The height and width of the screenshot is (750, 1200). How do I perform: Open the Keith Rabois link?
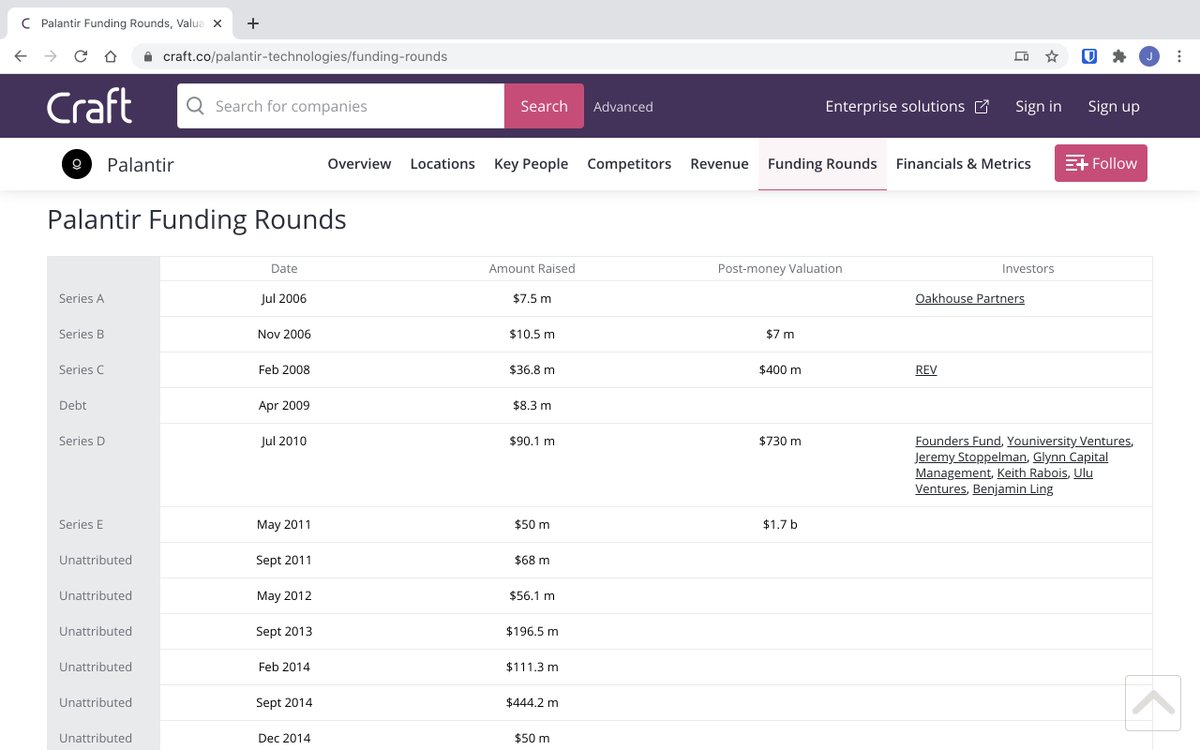tap(1032, 473)
